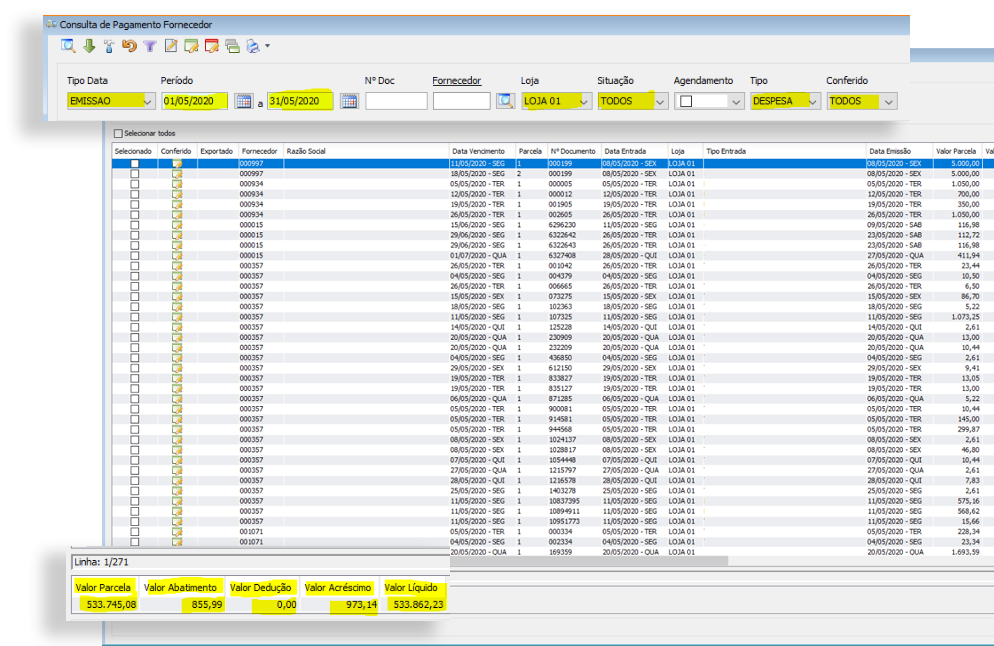Click the Razão Social column header
Screen dimensions: 994x646
click(366, 152)
